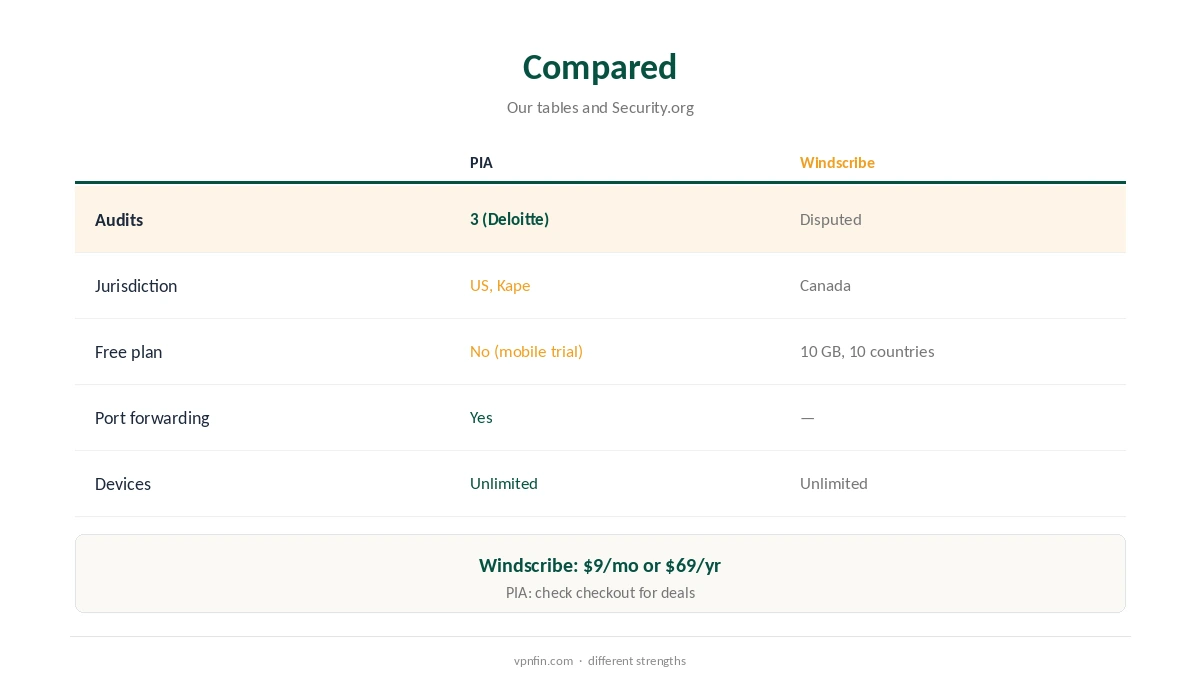Click the "Compared" heading
The width and height of the screenshot is (1200, 680).
(600, 67)
